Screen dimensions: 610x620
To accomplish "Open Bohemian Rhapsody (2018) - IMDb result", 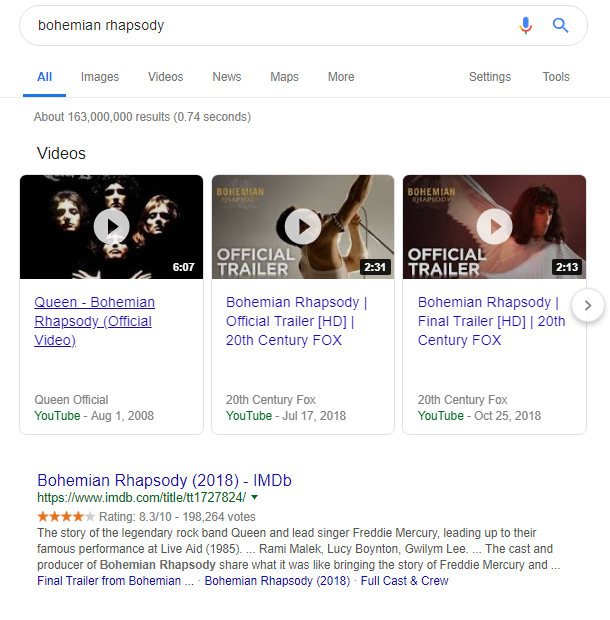I will [164, 480].
